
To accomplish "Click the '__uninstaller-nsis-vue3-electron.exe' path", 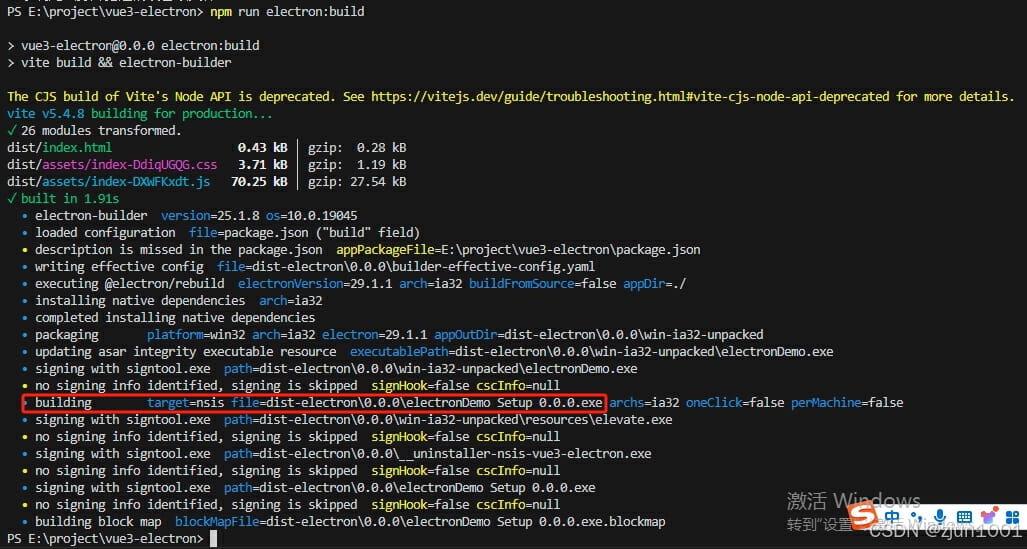I will coord(455,454).
